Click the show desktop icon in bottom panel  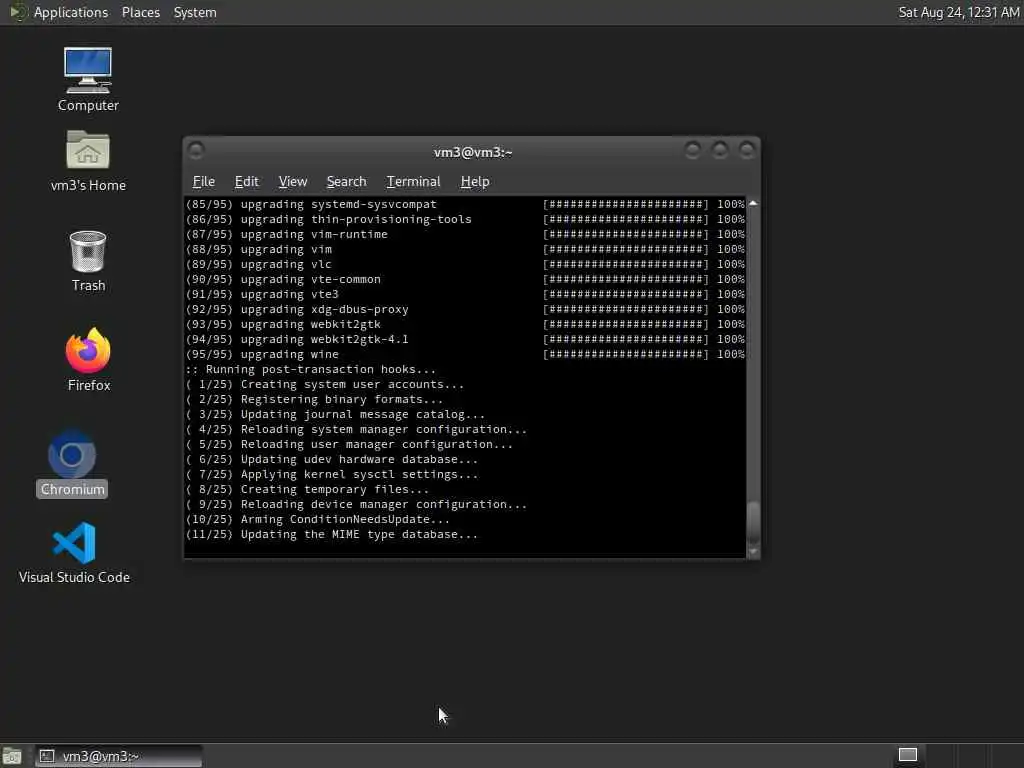pyautogui.click(x=12, y=756)
